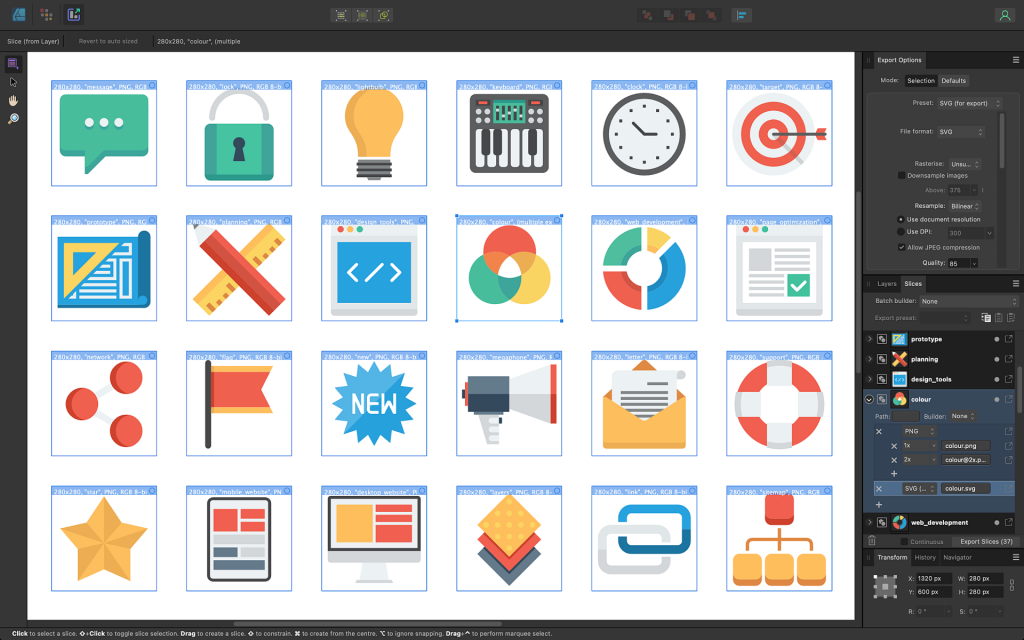Open the Navigator tab
Image resolution: width=1024 pixels, height=640 pixels.
point(957,557)
